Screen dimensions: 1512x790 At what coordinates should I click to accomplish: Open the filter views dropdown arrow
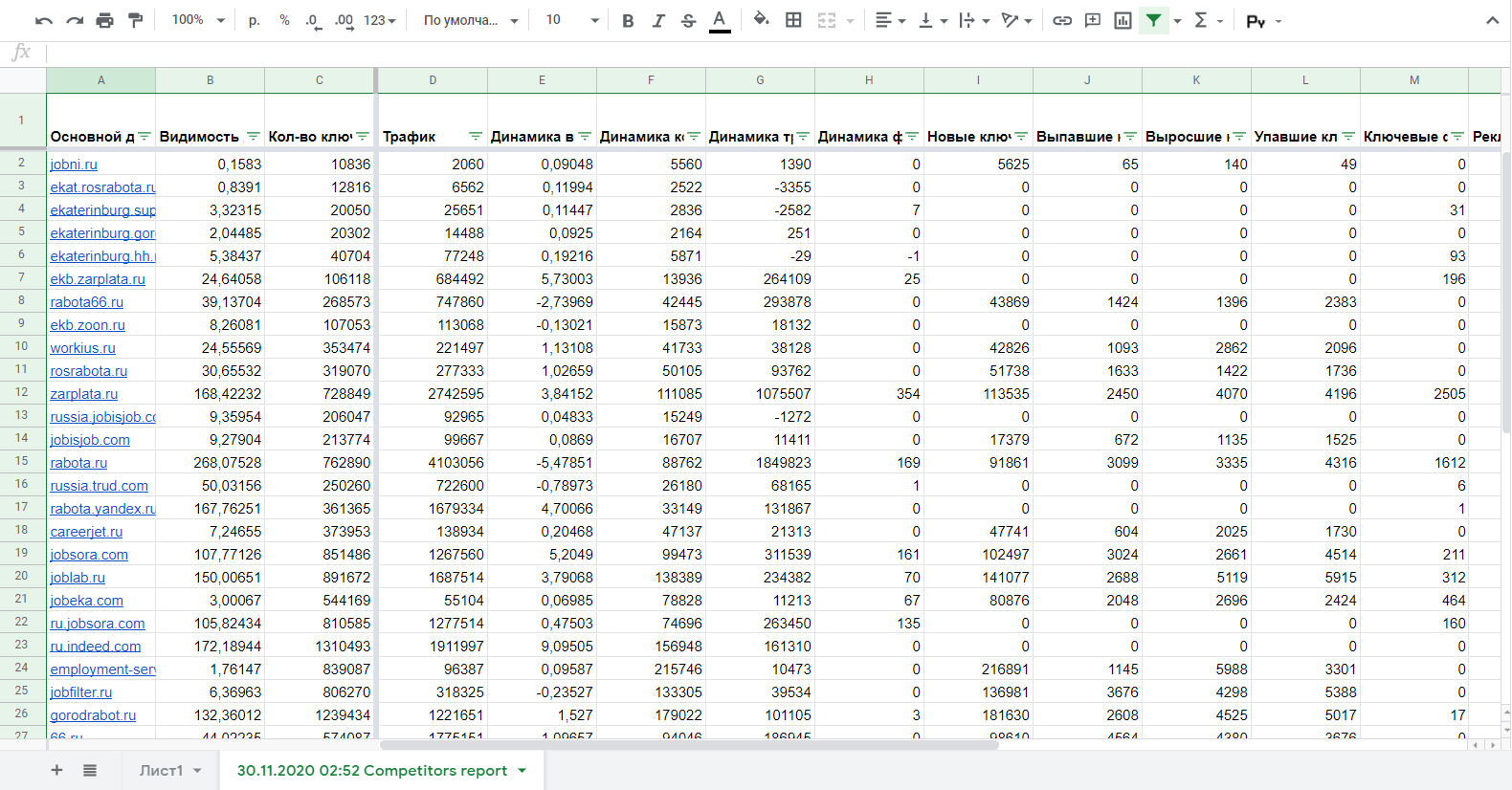[x=1178, y=20]
